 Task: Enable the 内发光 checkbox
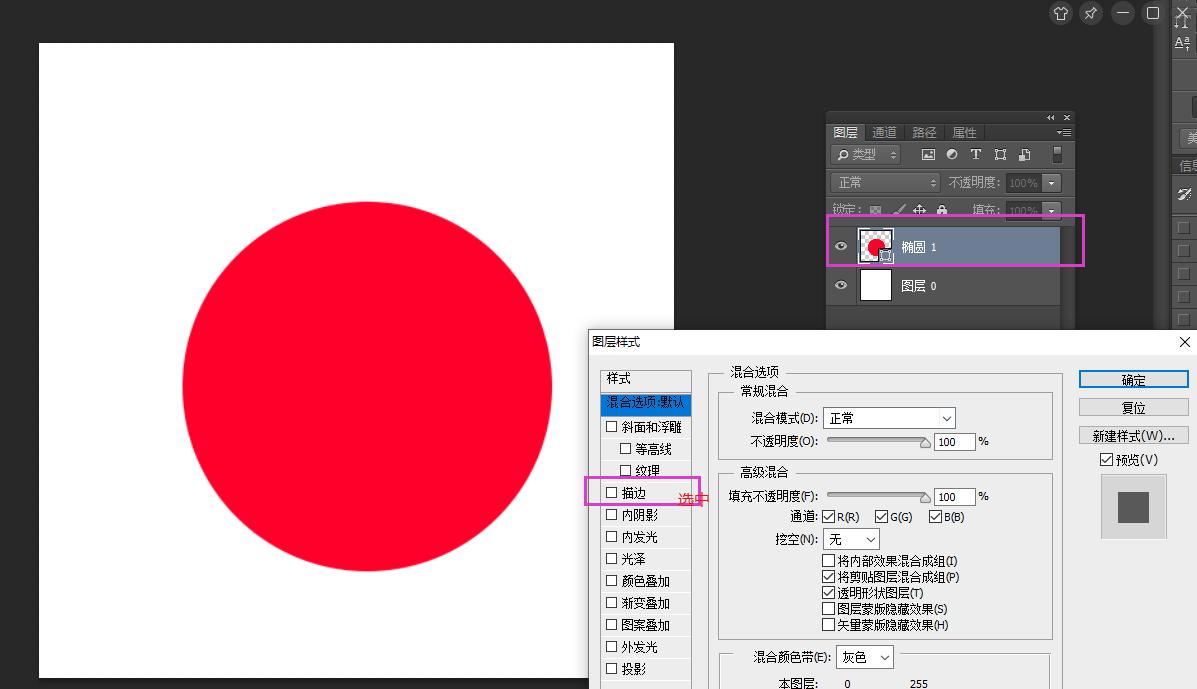[611, 537]
